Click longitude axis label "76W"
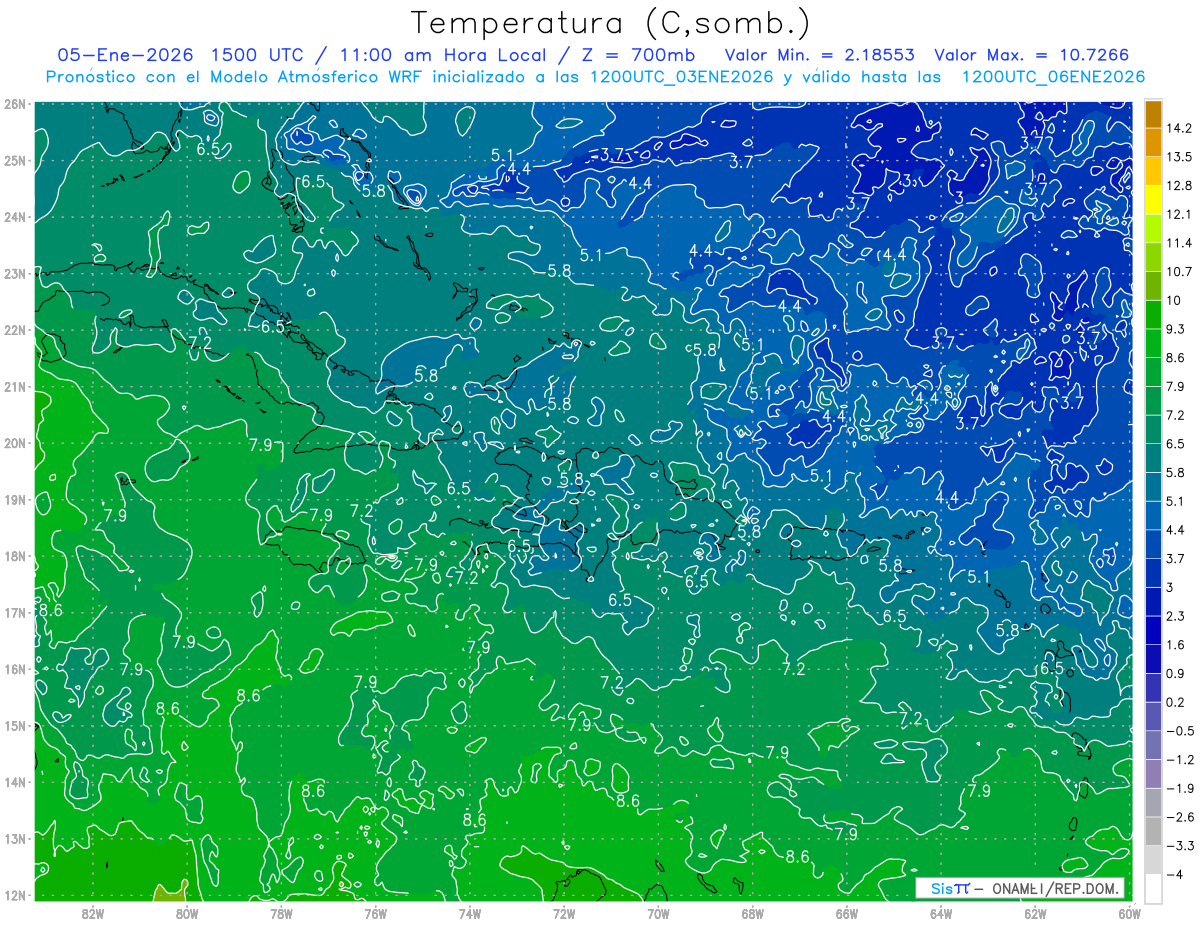Screen dimensions: 1200x927 (x=375, y=913)
